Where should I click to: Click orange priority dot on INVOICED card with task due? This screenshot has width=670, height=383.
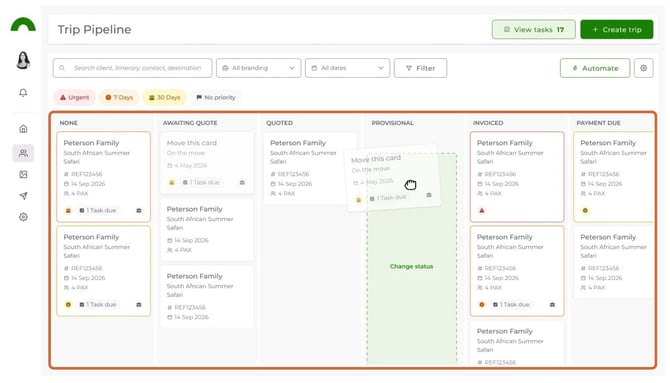click(x=482, y=305)
